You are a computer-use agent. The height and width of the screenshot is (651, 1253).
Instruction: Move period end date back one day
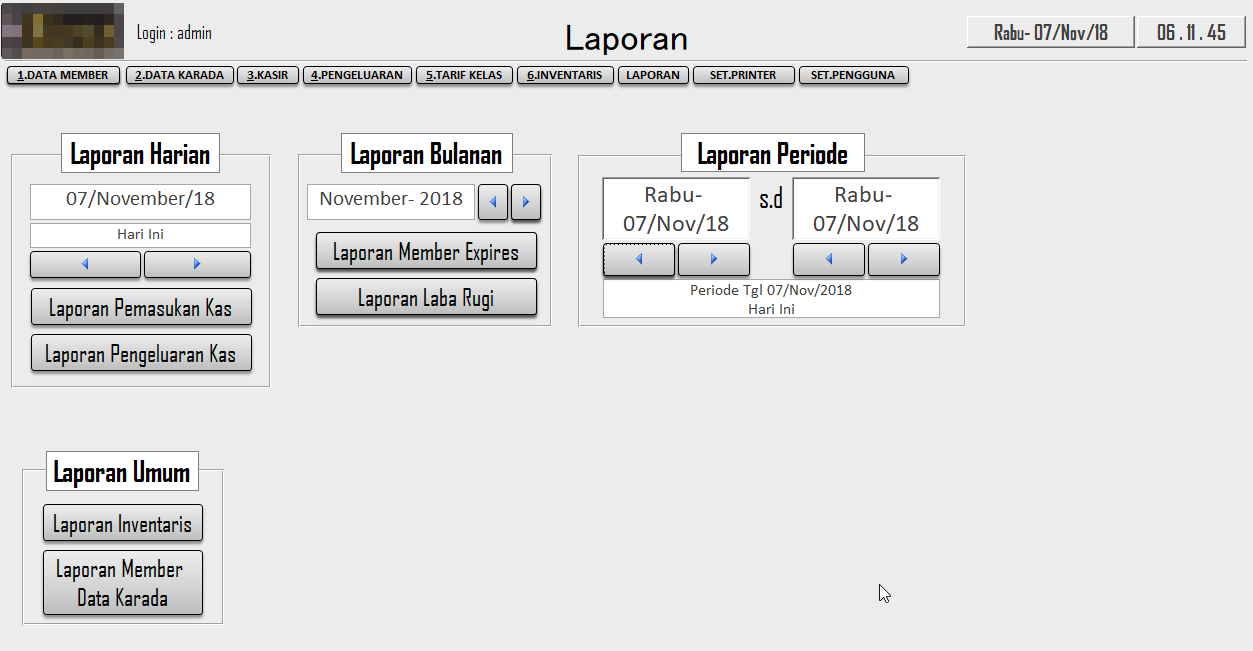[828, 259]
